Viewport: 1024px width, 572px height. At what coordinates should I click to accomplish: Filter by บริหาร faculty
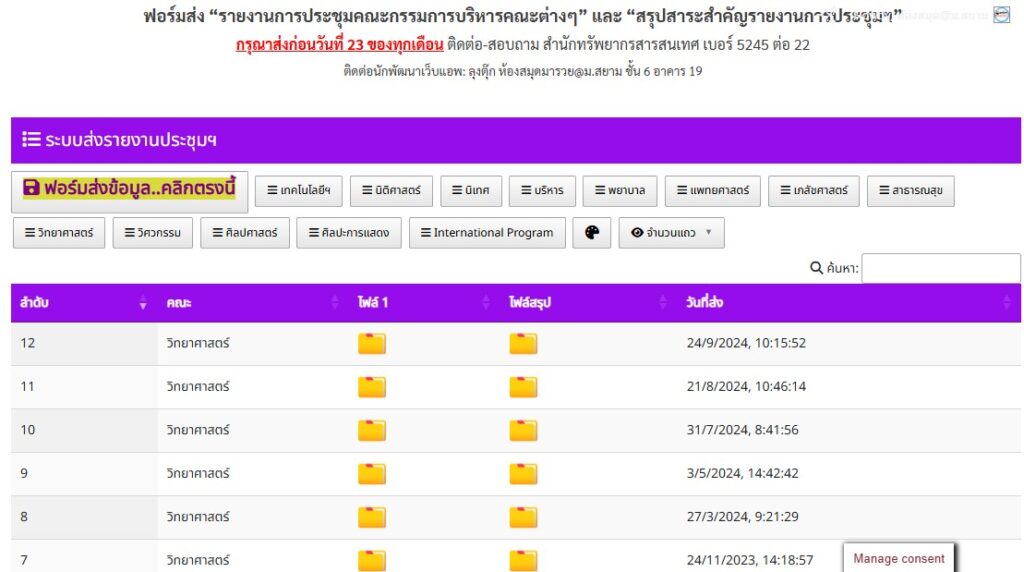(x=542, y=191)
